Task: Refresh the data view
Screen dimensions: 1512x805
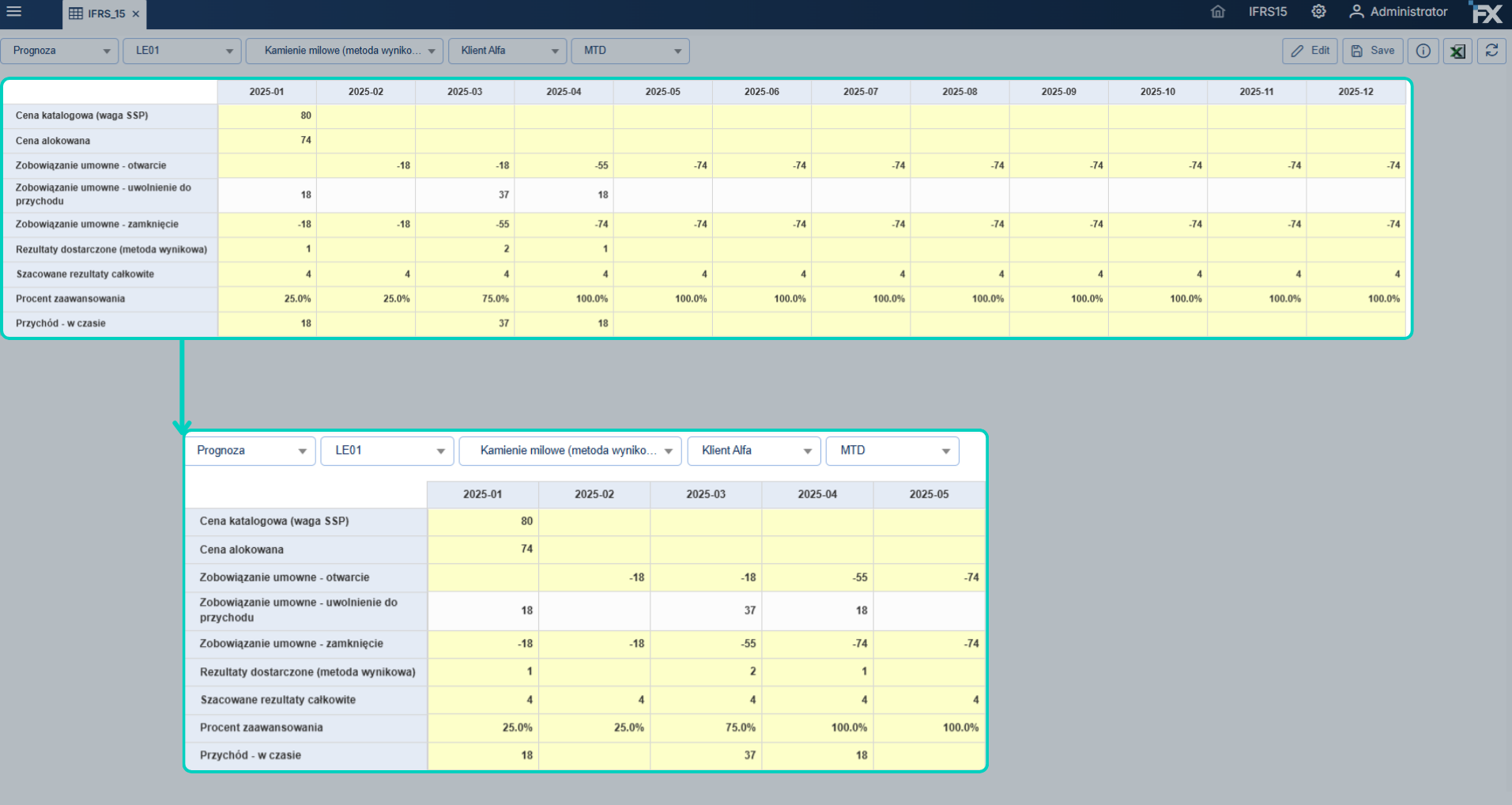Action: click(1491, 51)
